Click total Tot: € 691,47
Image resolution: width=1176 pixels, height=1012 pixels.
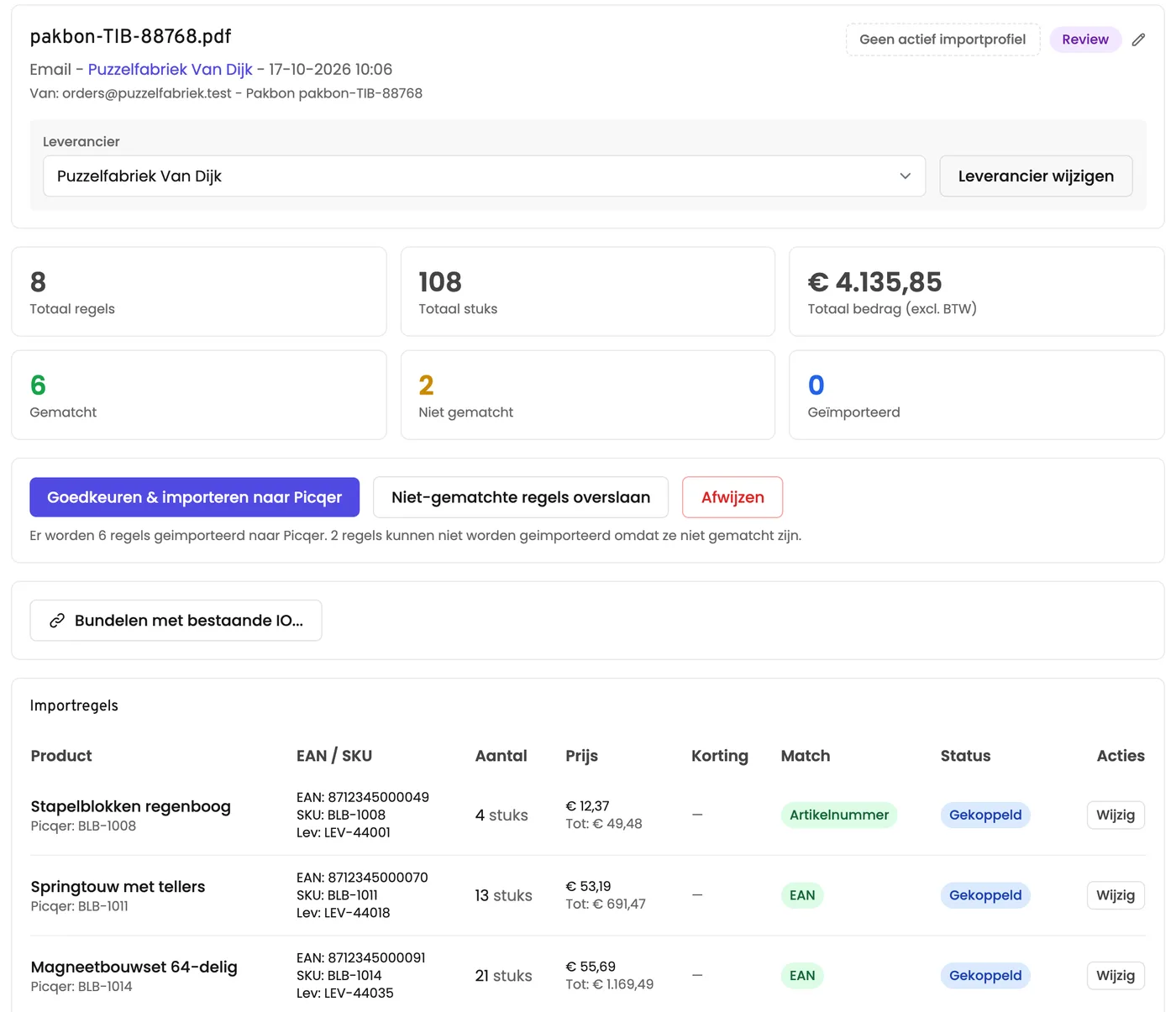click(606, 905)
